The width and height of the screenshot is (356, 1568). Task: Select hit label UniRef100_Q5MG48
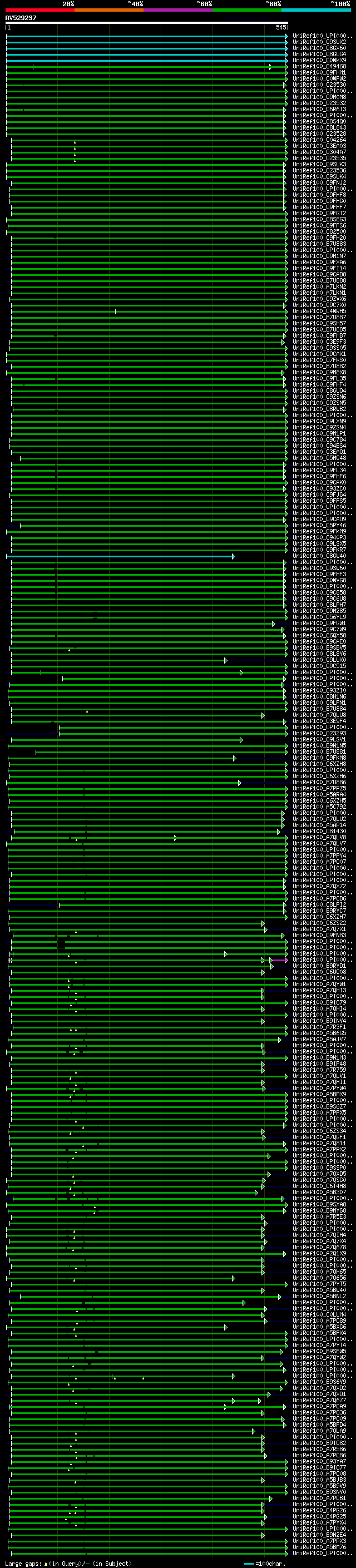tap(319, 458)
